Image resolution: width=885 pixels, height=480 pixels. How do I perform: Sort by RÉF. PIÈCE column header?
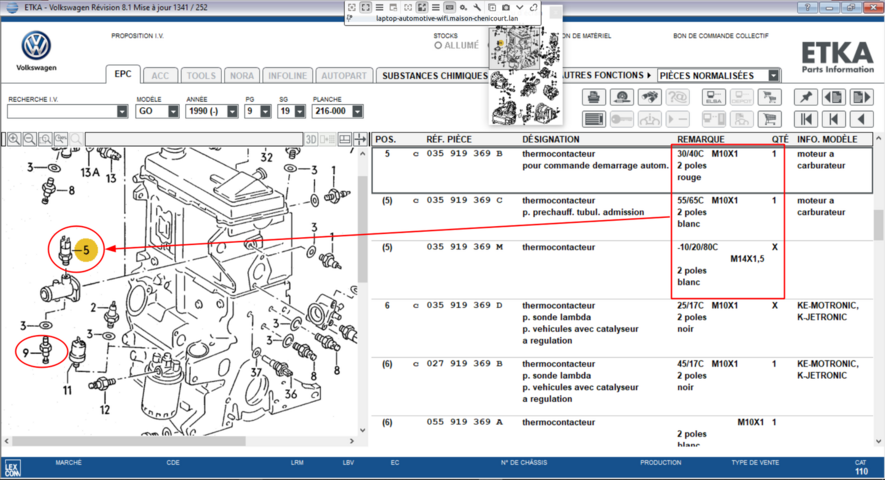[x=449, y=139]
